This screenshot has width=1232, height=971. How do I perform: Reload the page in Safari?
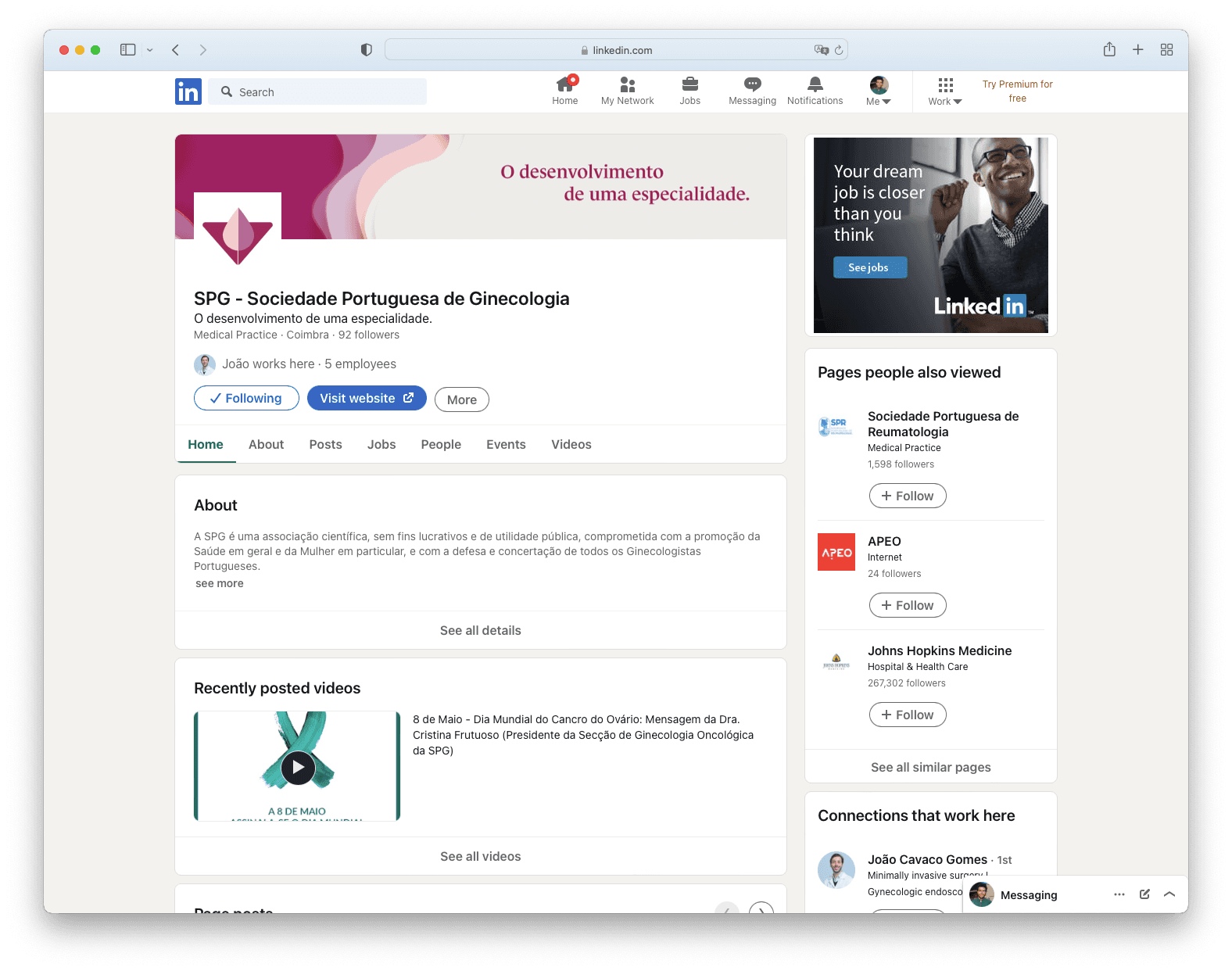coord(839,49)
